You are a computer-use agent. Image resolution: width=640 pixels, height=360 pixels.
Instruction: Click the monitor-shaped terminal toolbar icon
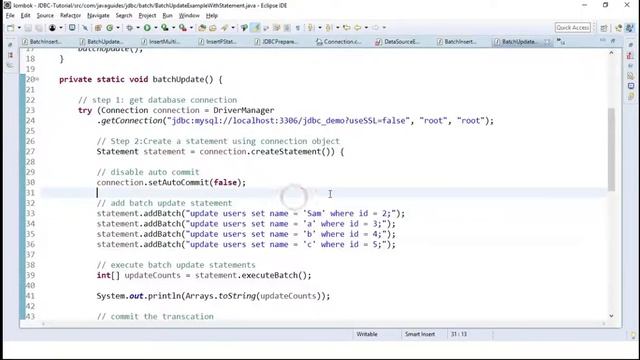[72, 28]
